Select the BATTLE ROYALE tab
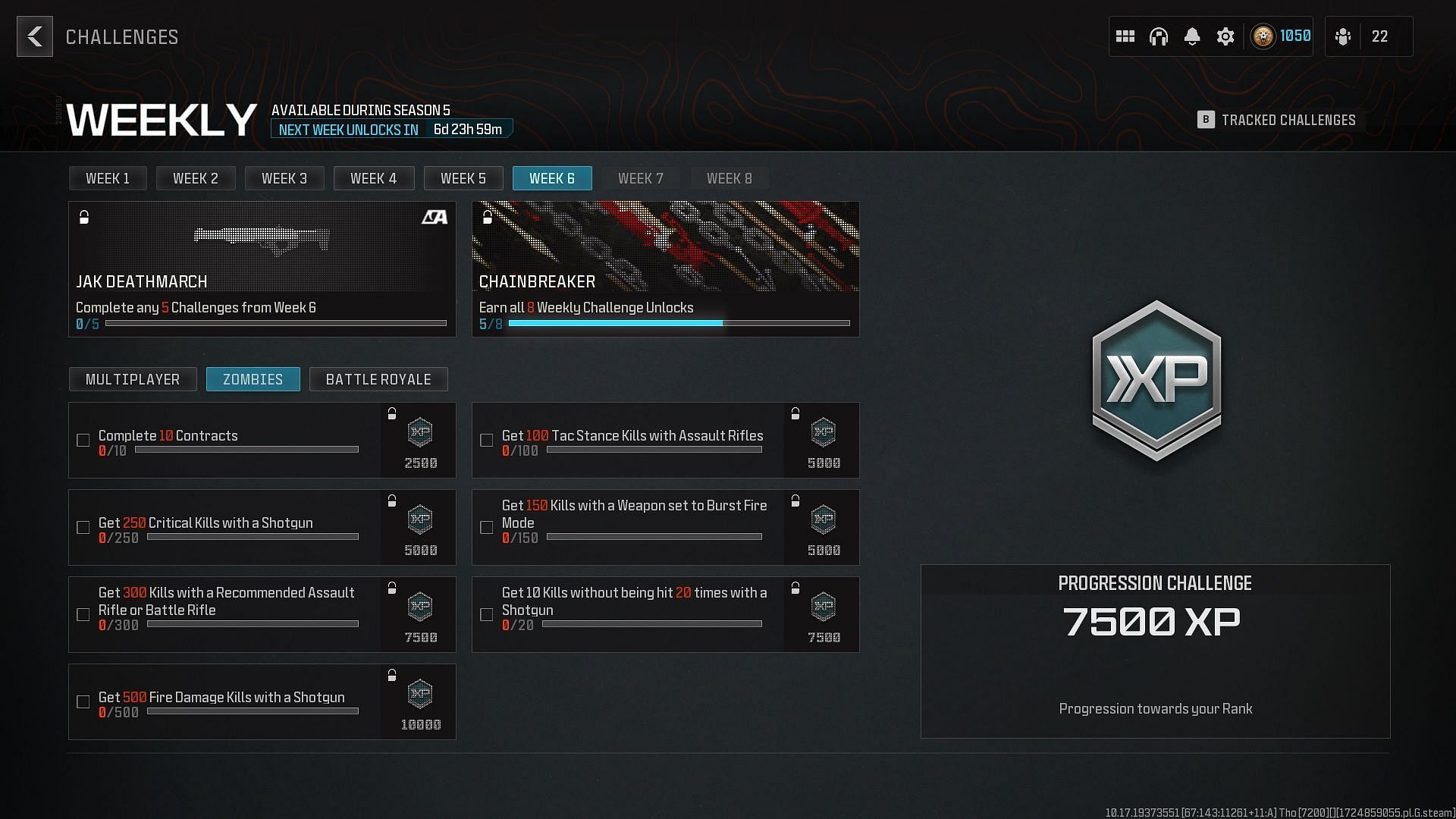Viewport: 1456px width, 819px height. click(378, 379)
